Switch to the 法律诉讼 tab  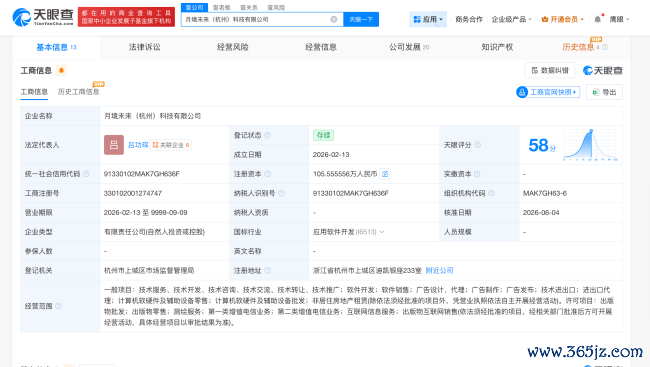[x=144, y=47]
